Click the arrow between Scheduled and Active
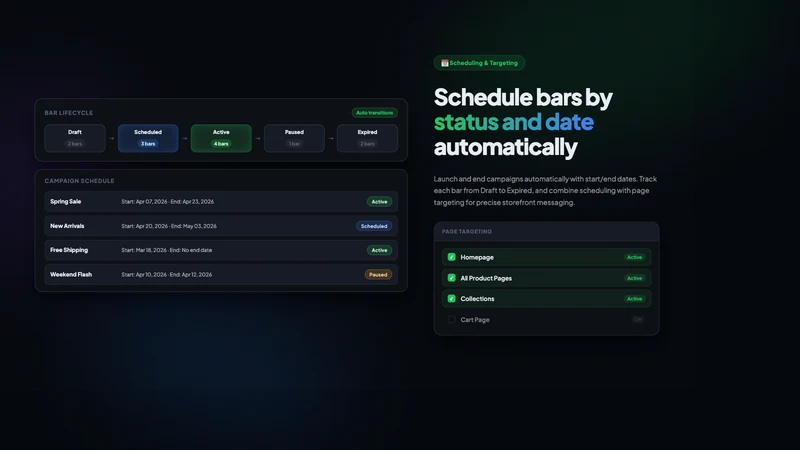The height and width of the screenshot is (450, 800). pyautogui.click(x=185, y=138)
